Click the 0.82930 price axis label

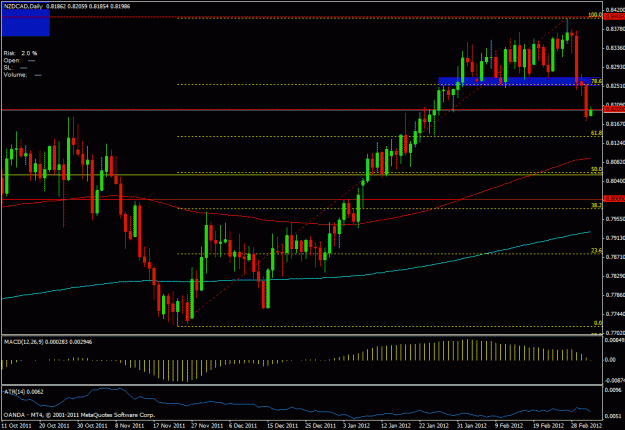(x=615, y=67)
